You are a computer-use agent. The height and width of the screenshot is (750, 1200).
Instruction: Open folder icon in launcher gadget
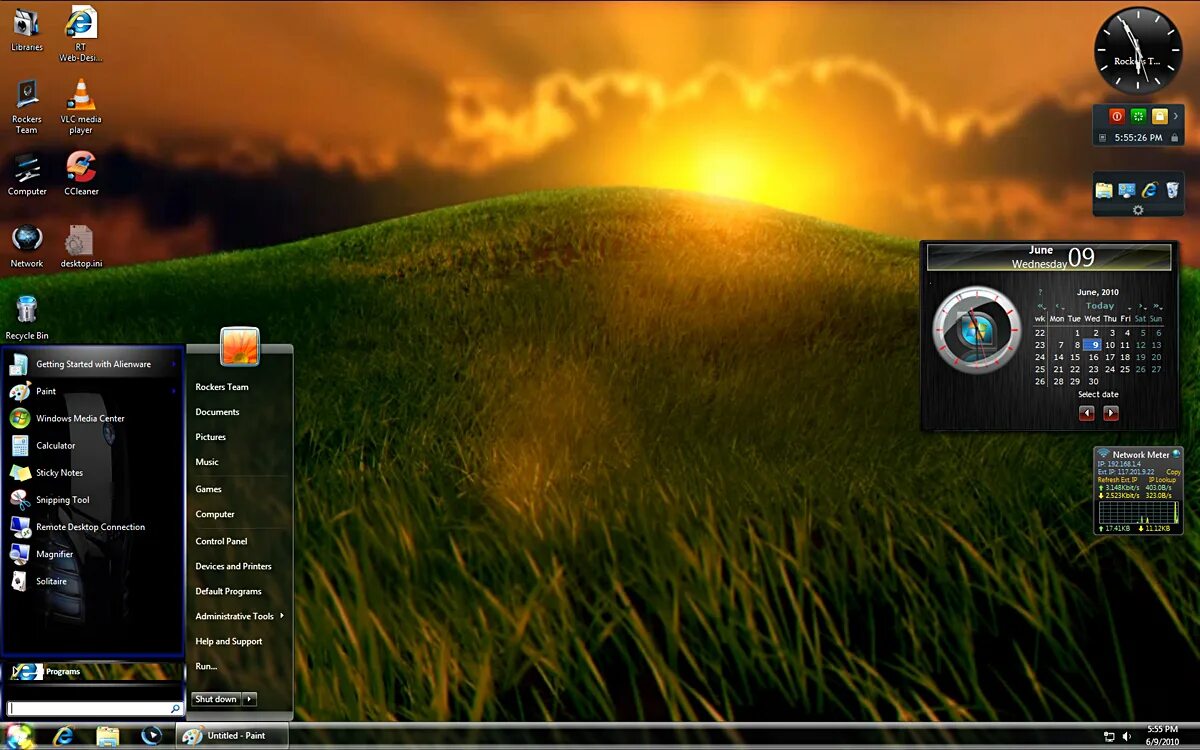pos(1104,190)
